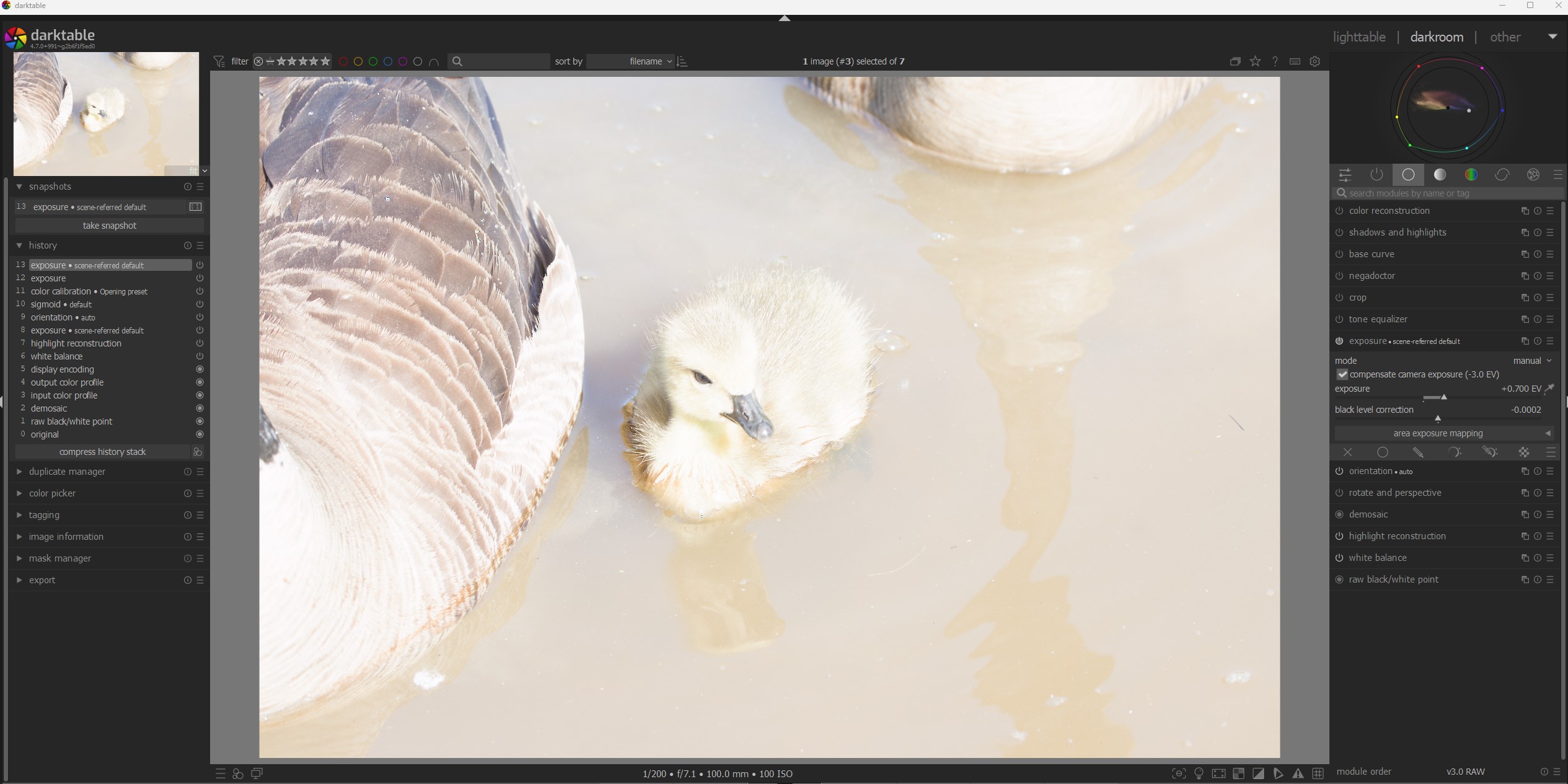Open the active modules power group
The height and width of the screenshot is (784, 1568).
pyautogui.click(x=1376, y=175)
